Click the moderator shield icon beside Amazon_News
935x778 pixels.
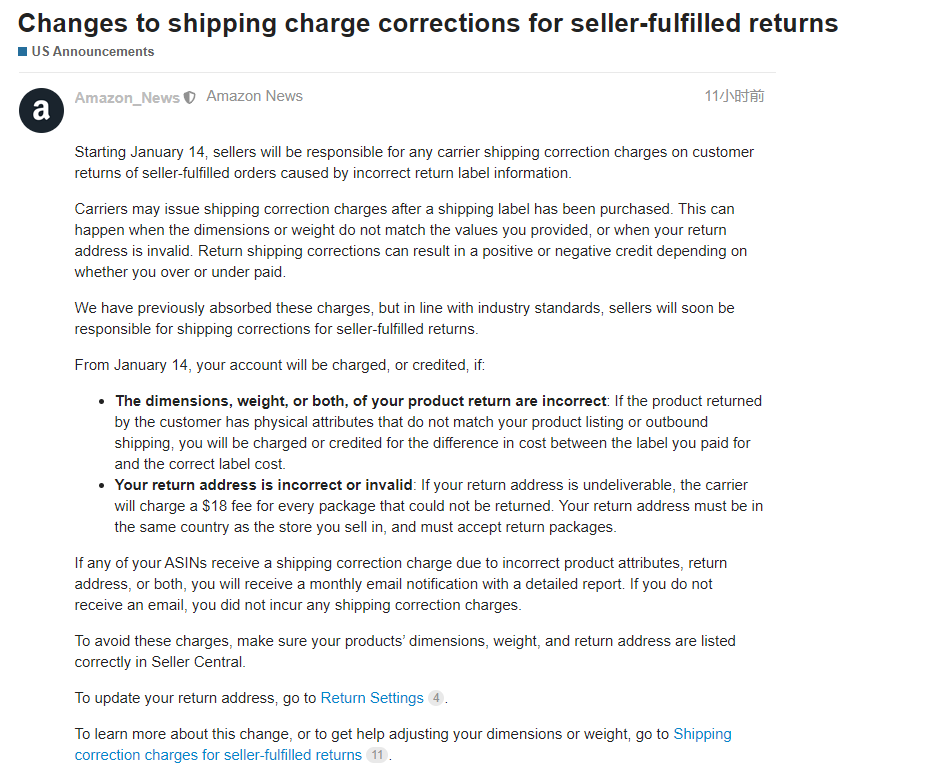(190, 98)
